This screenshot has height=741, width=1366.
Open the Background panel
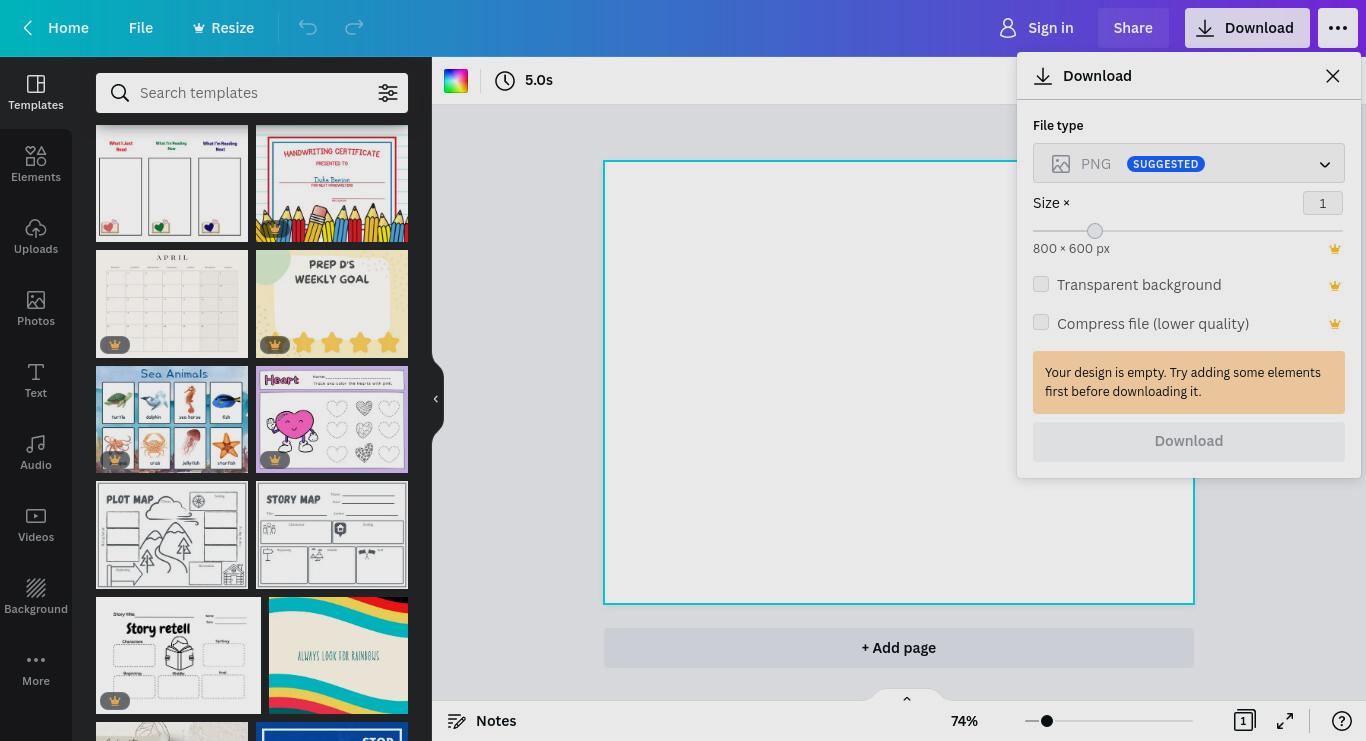pos(36,596)
